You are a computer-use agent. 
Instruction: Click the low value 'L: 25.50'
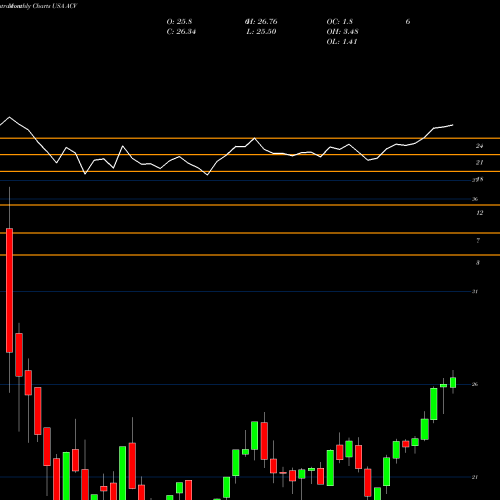click(261, 32)
